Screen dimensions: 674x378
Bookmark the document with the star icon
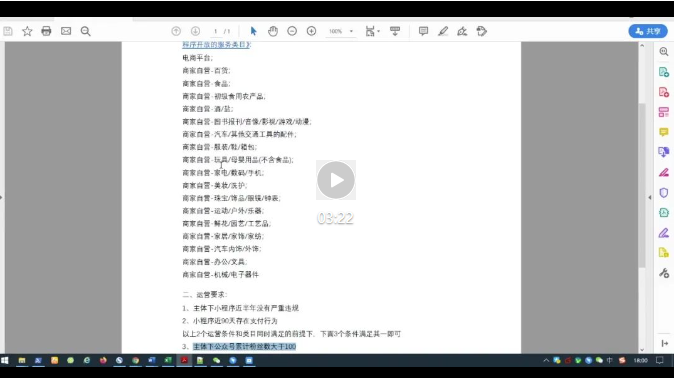click(x=27, y=31)
